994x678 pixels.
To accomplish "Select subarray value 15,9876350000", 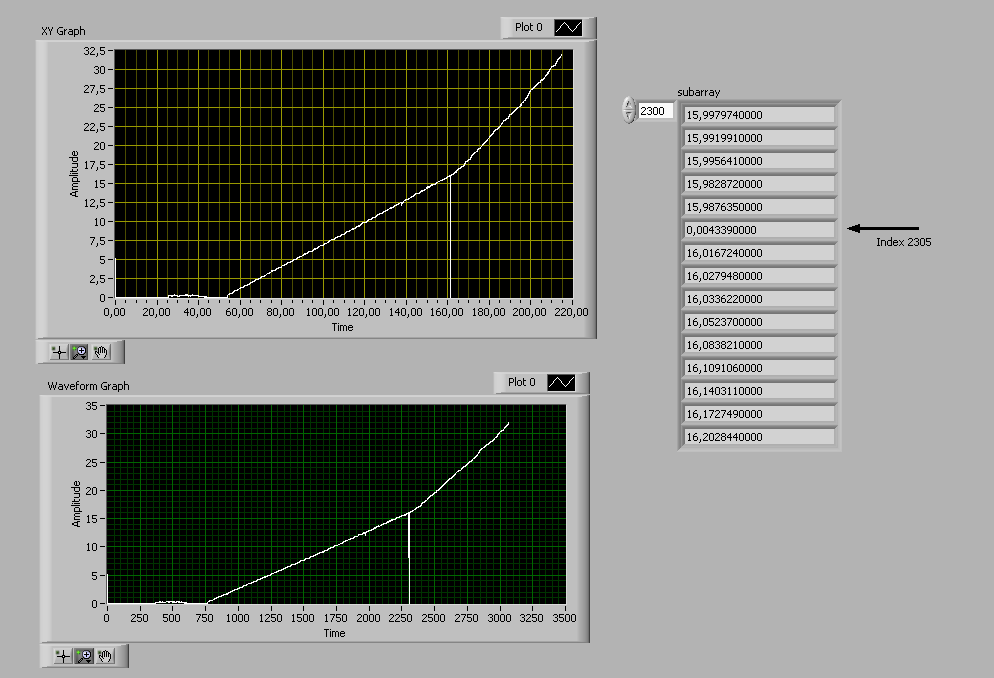I will click(759, 207).
